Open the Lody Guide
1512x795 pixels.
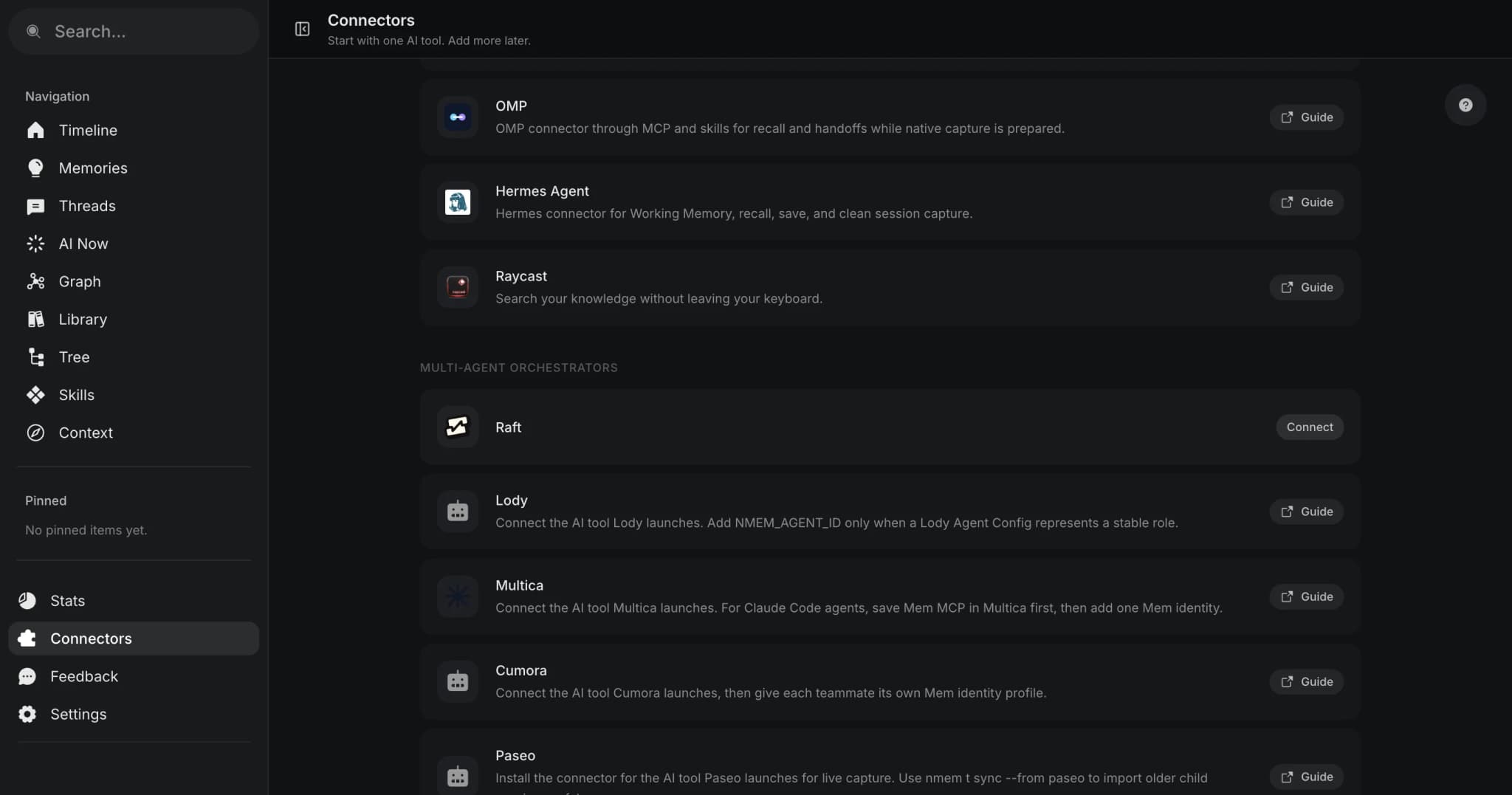pos(1306,512)
